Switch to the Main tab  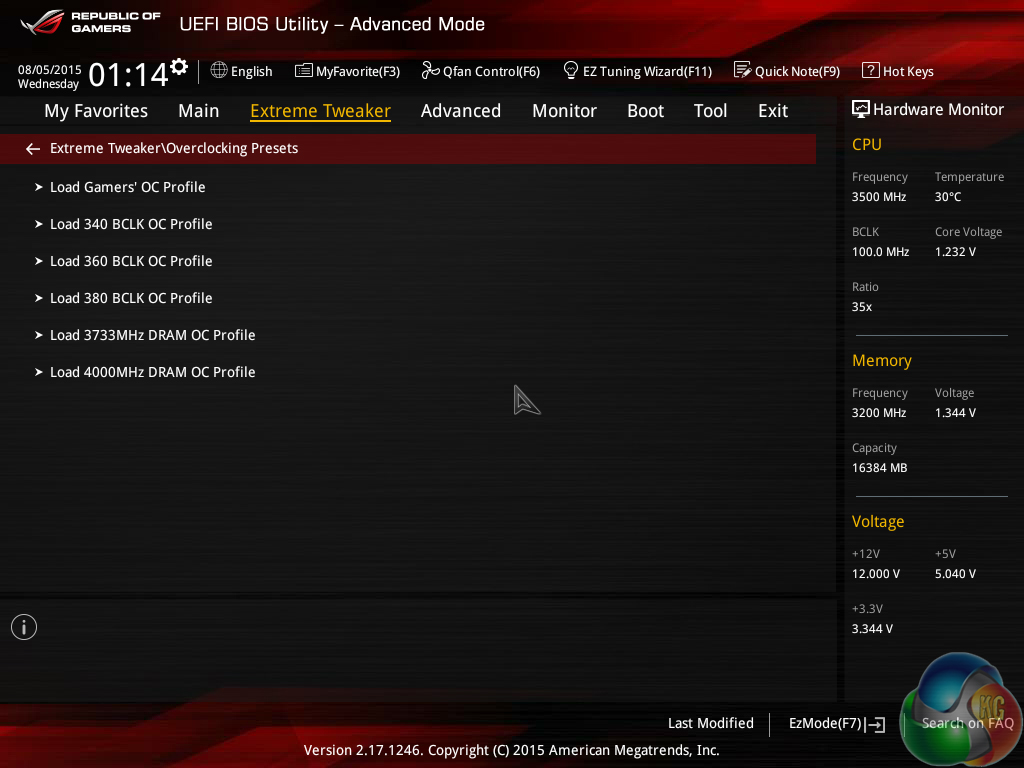(199, 111)
